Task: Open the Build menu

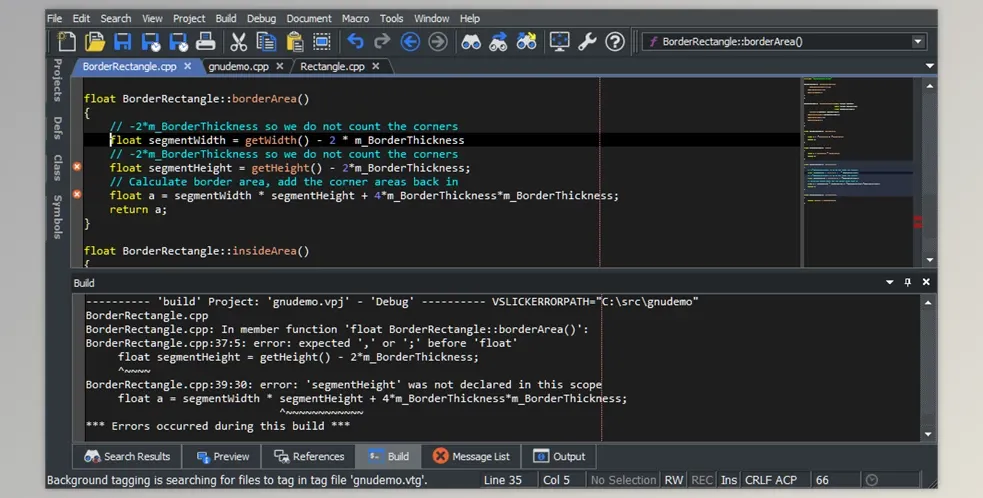Action: (x=226, y=18)
